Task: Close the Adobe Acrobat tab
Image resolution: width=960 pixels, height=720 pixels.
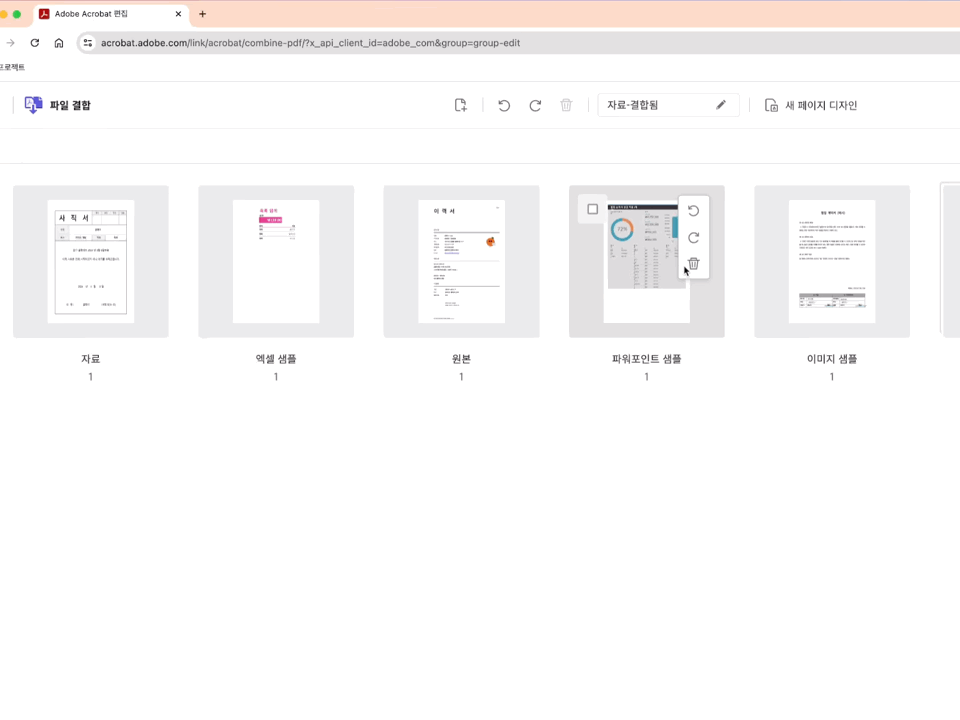Action: click(x=178, y=14)
